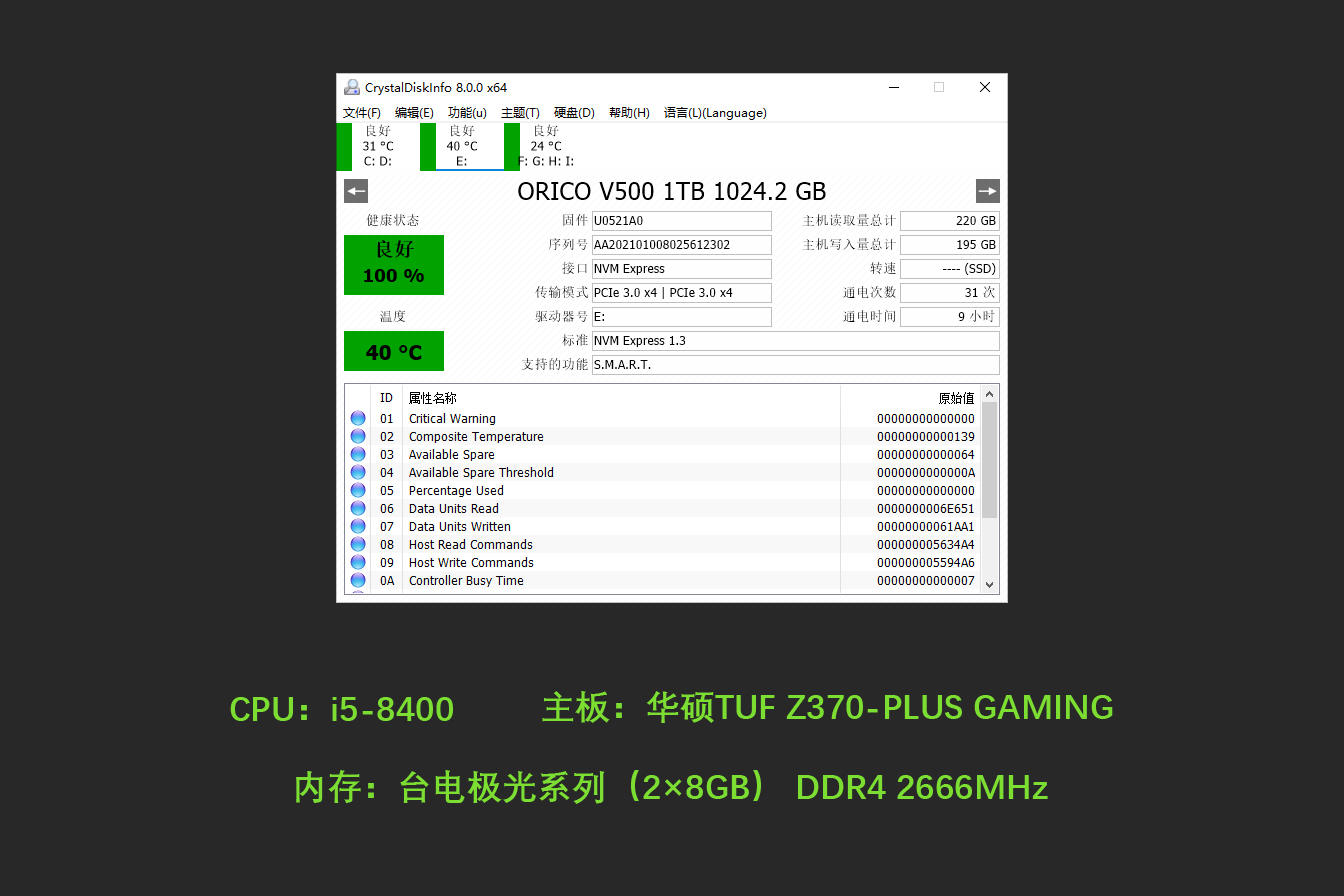This screenshot has height=896, width=1344.
Task: Click rotation rate value ---- (SSD)
Action: pyautogui.click(x=950, y=269)
